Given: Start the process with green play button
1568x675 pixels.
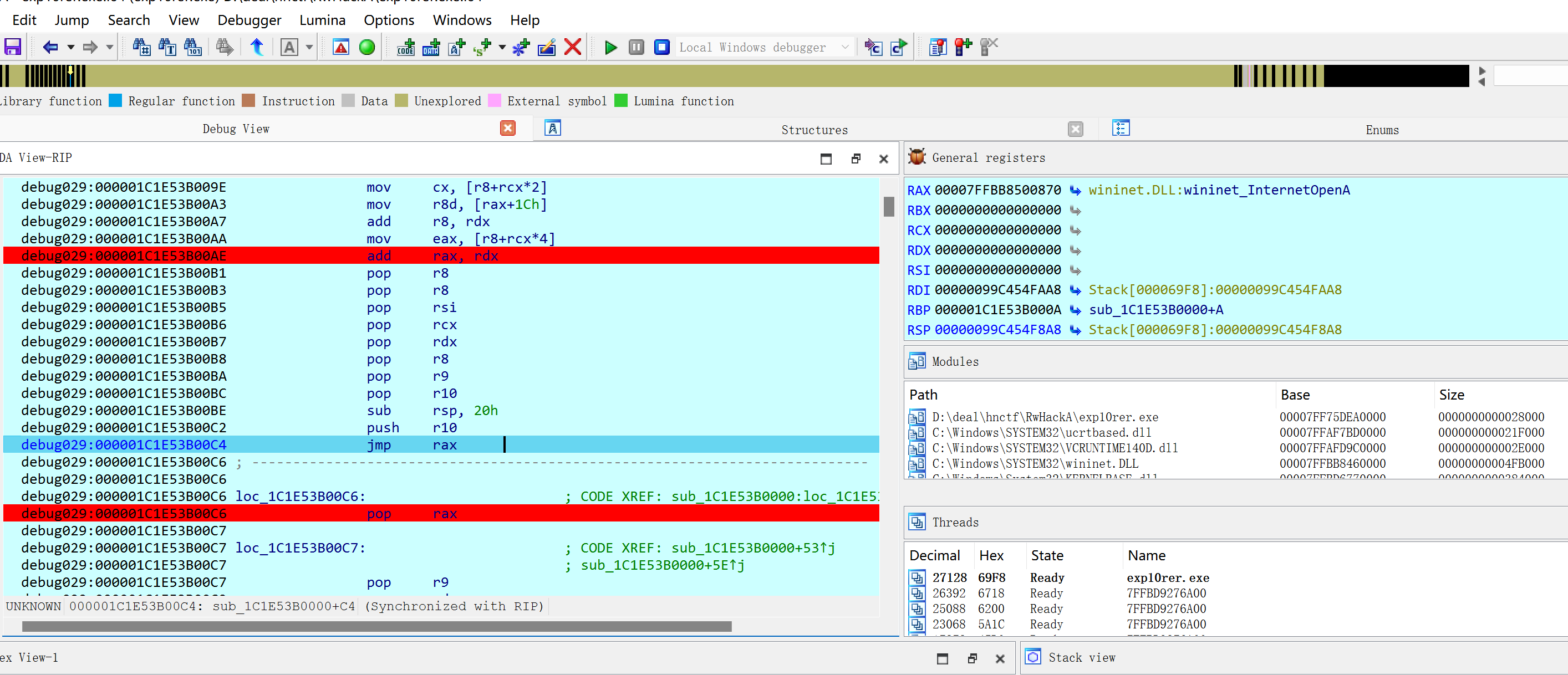Looking at the screenshot, I should [x=610, y=47].
